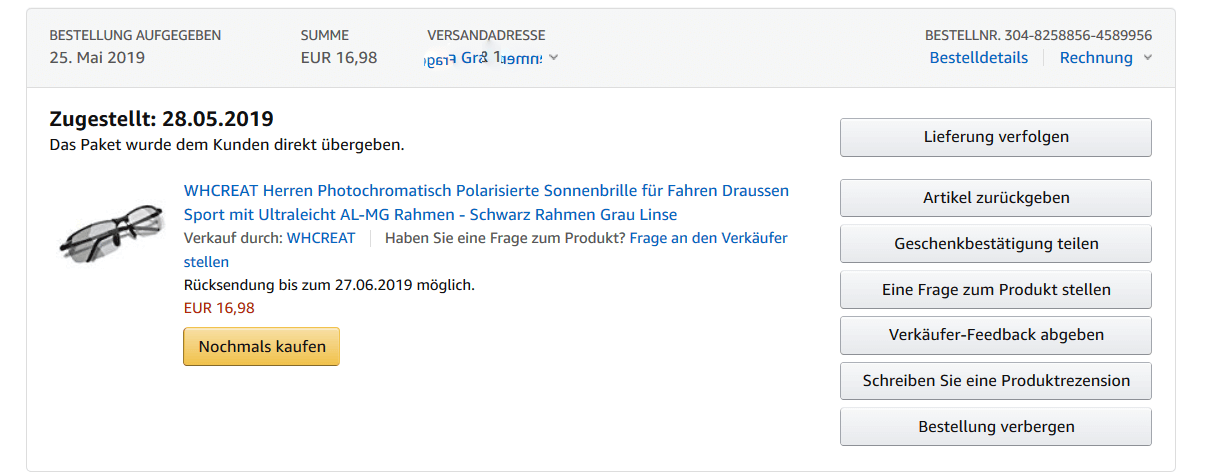Track the package via Lieferung verfolgen
This screenshot has height=476, width=1228.
(x=995, y=137)
